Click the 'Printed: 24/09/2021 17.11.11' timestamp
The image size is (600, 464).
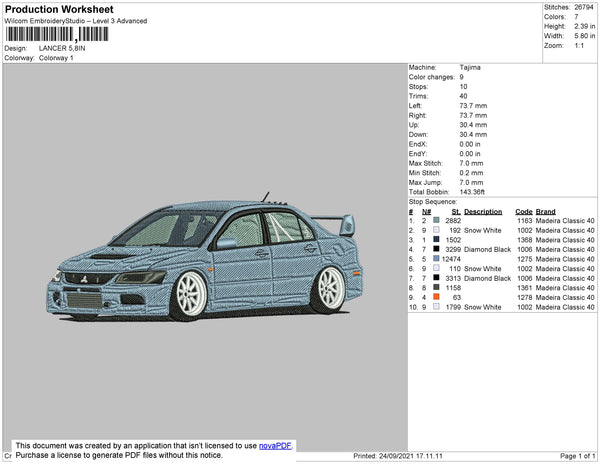click(x=398, y=456)
